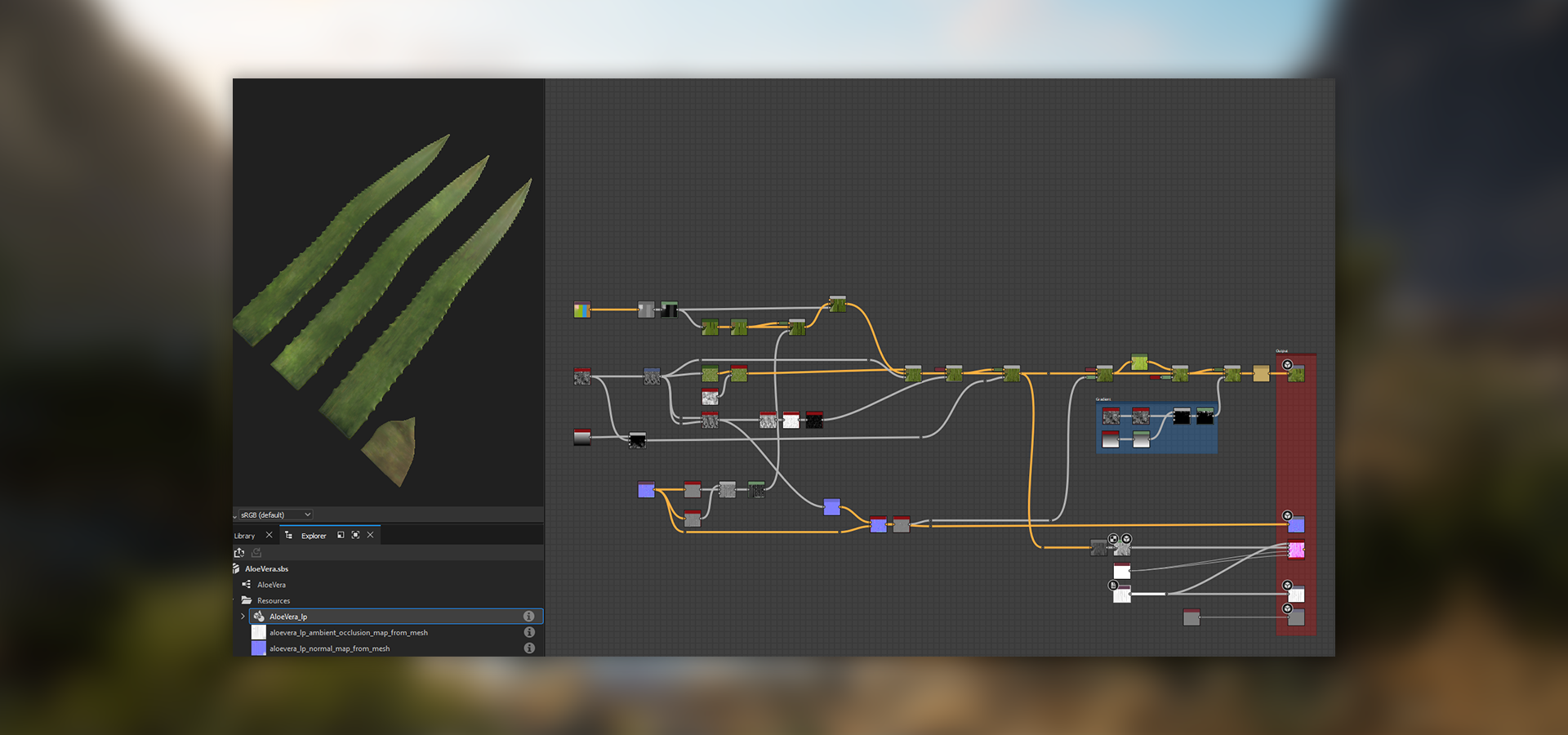Viewport: 1568px width, 735px height.
Task: Select the AloeVera_lp mesh resource
Action: click(x=396, y=617)
